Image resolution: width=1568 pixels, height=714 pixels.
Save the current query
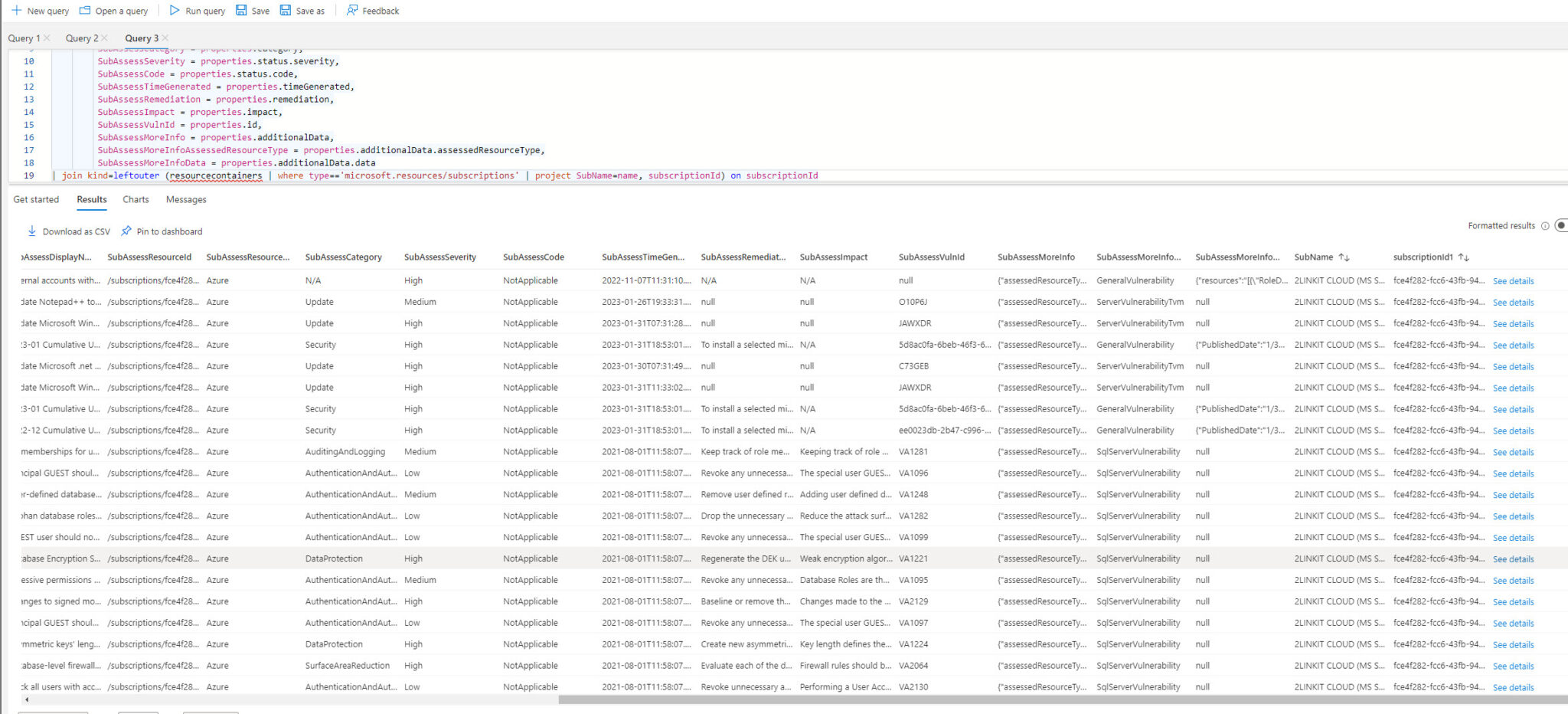coord(252,11)
